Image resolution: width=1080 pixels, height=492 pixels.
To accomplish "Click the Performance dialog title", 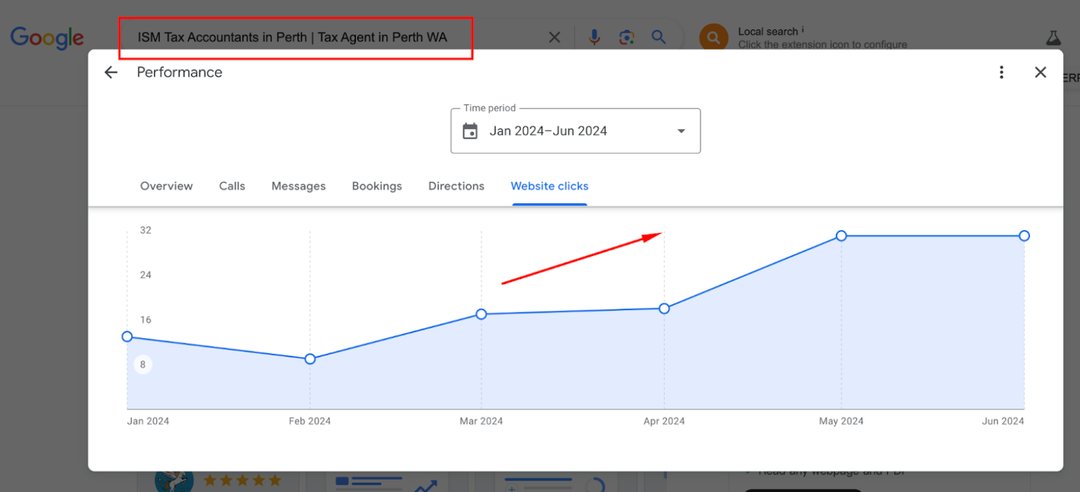I will click(180, 72).
